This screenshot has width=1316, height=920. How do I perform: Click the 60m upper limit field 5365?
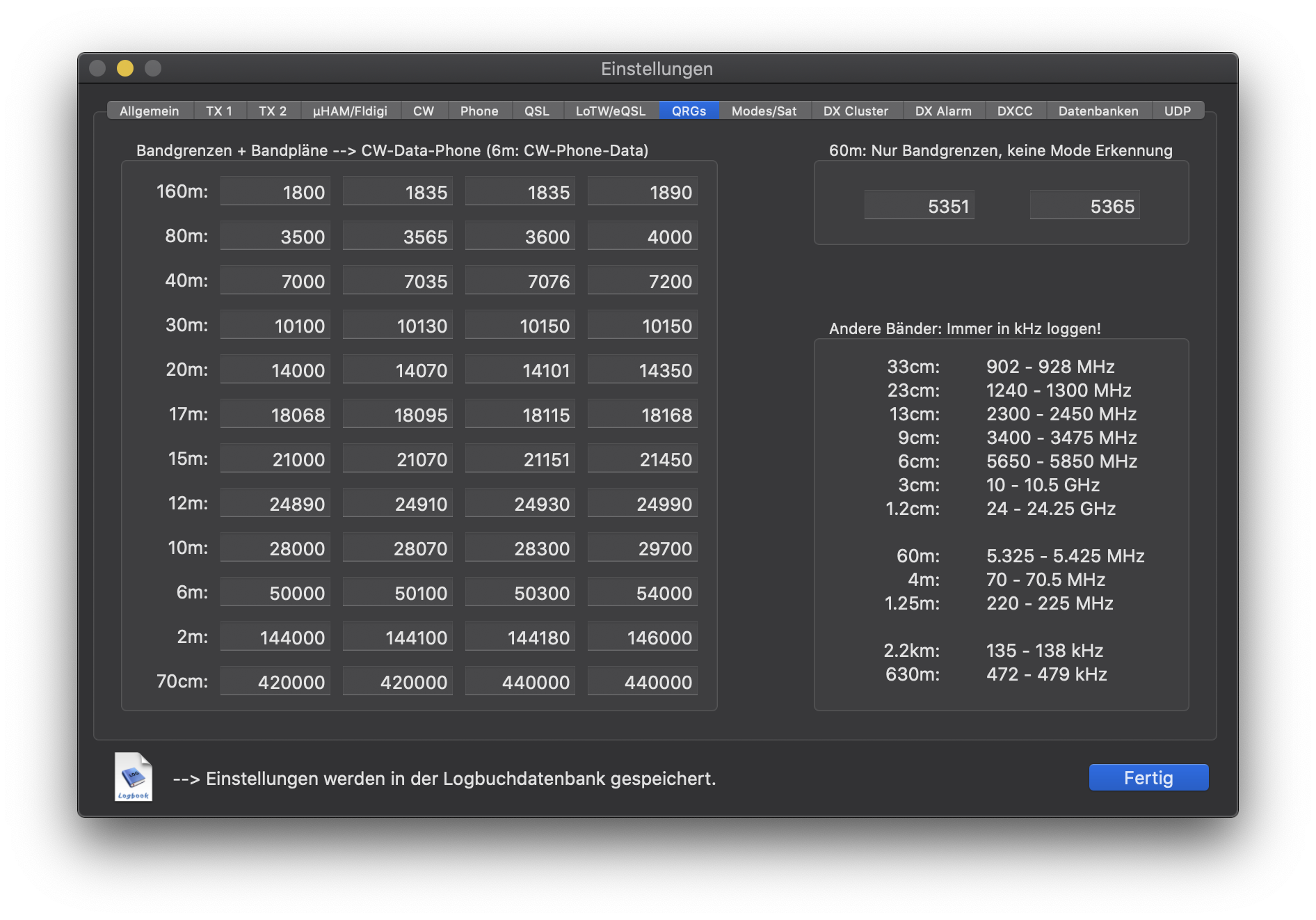1084,206
